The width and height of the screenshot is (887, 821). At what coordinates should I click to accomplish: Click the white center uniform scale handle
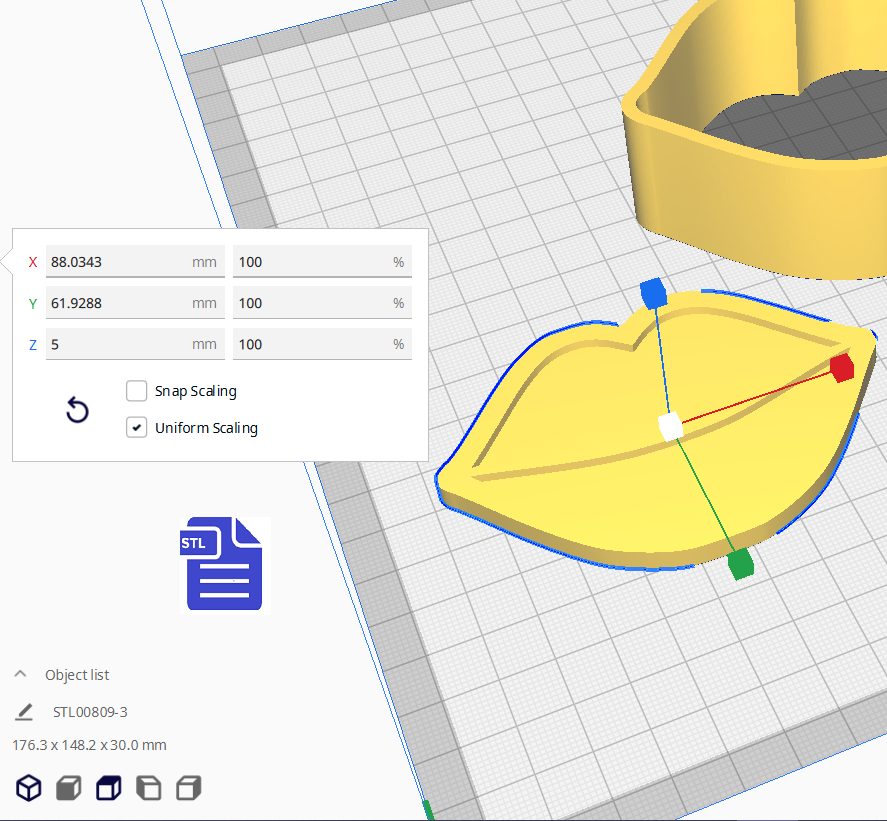click(x=670, y=427)
